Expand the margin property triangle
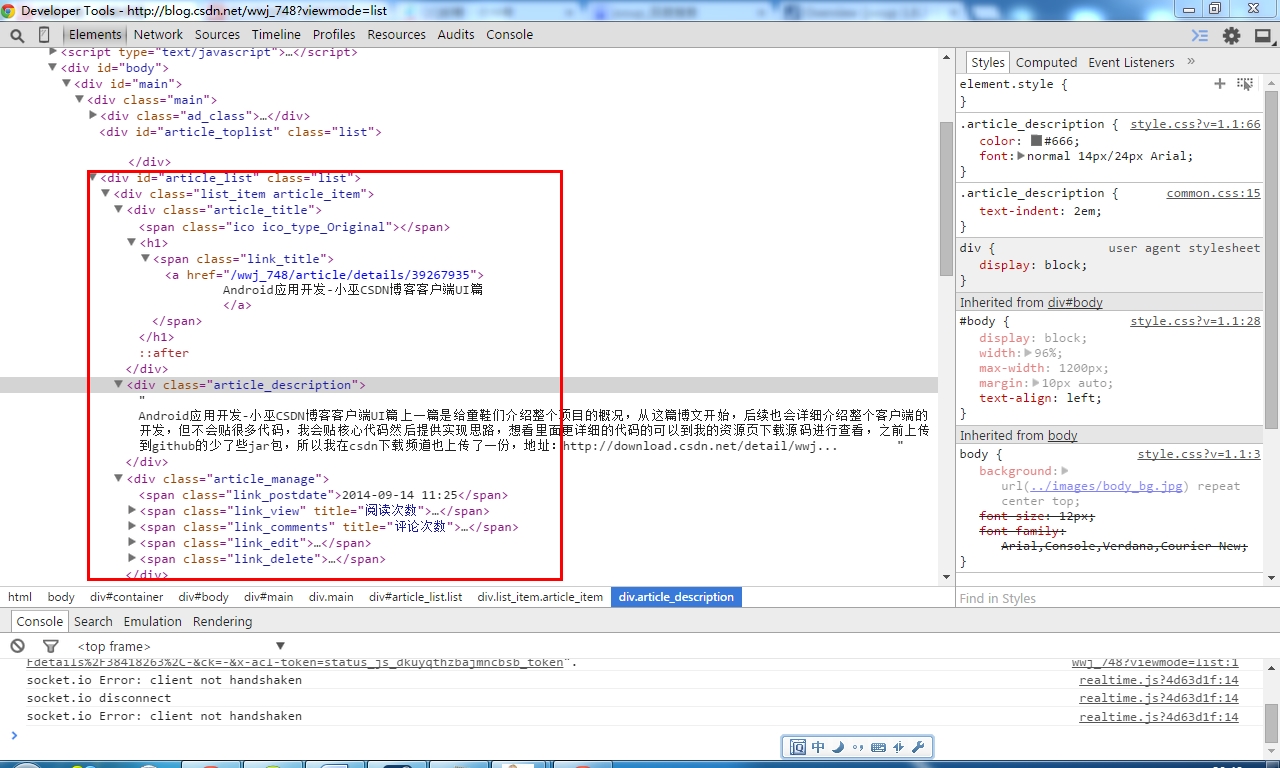The width and height of the screenshot is (1280, 768). 1037,383
